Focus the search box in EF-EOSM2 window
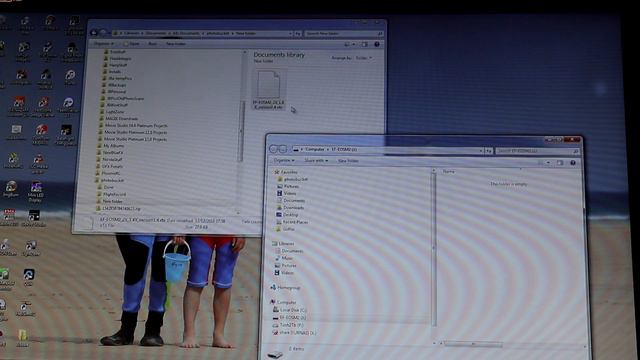Screen dimensions: 640x360 tap(537, 151)
